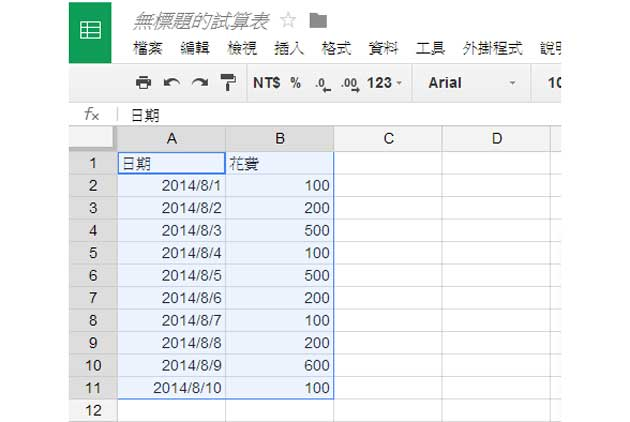This screenshot has height=422, width=630.
Task: Decrease decimal places
Action: click(323, 84)
